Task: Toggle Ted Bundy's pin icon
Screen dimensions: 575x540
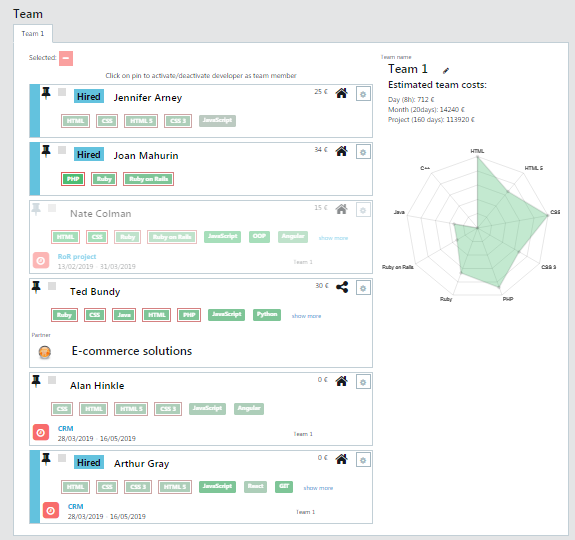Action: click(x=36, y=287)
